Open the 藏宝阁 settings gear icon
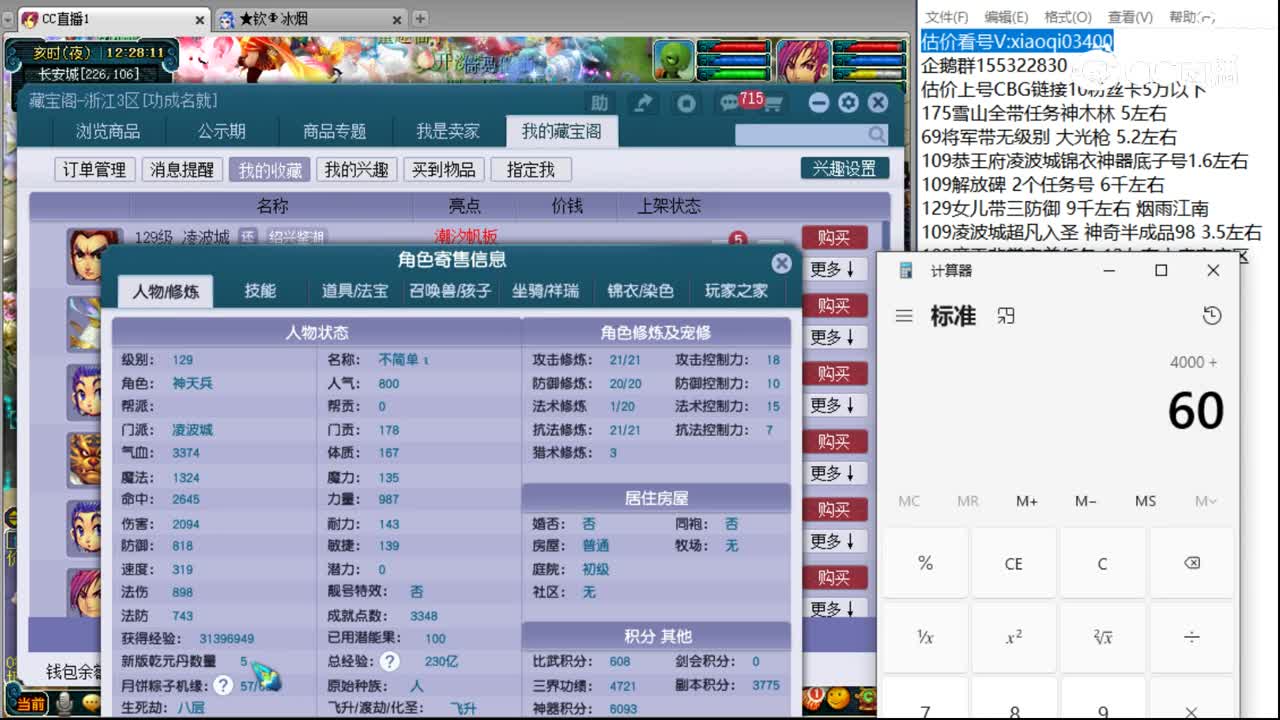 [x=847, y=101]
